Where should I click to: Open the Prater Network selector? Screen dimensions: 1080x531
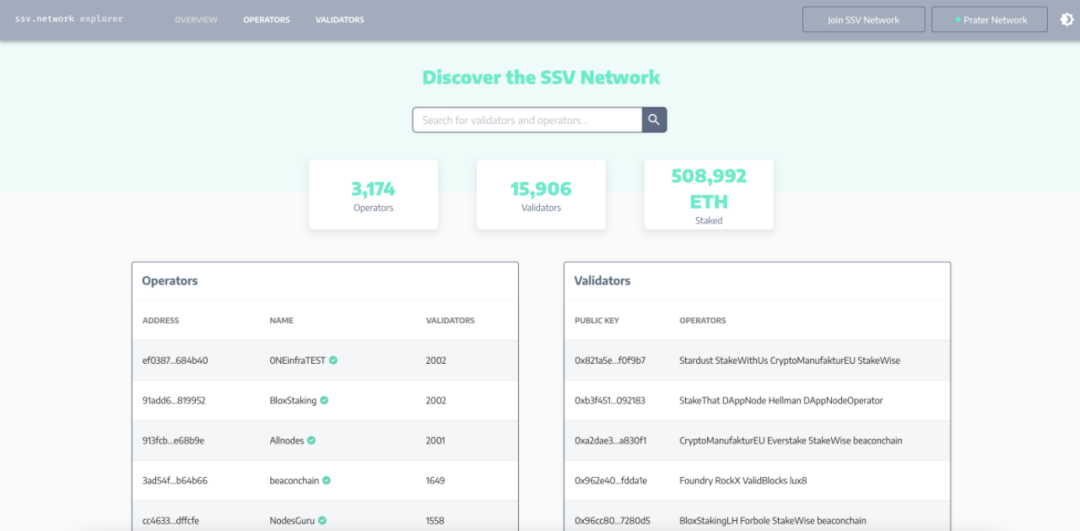tap(989, 20)
